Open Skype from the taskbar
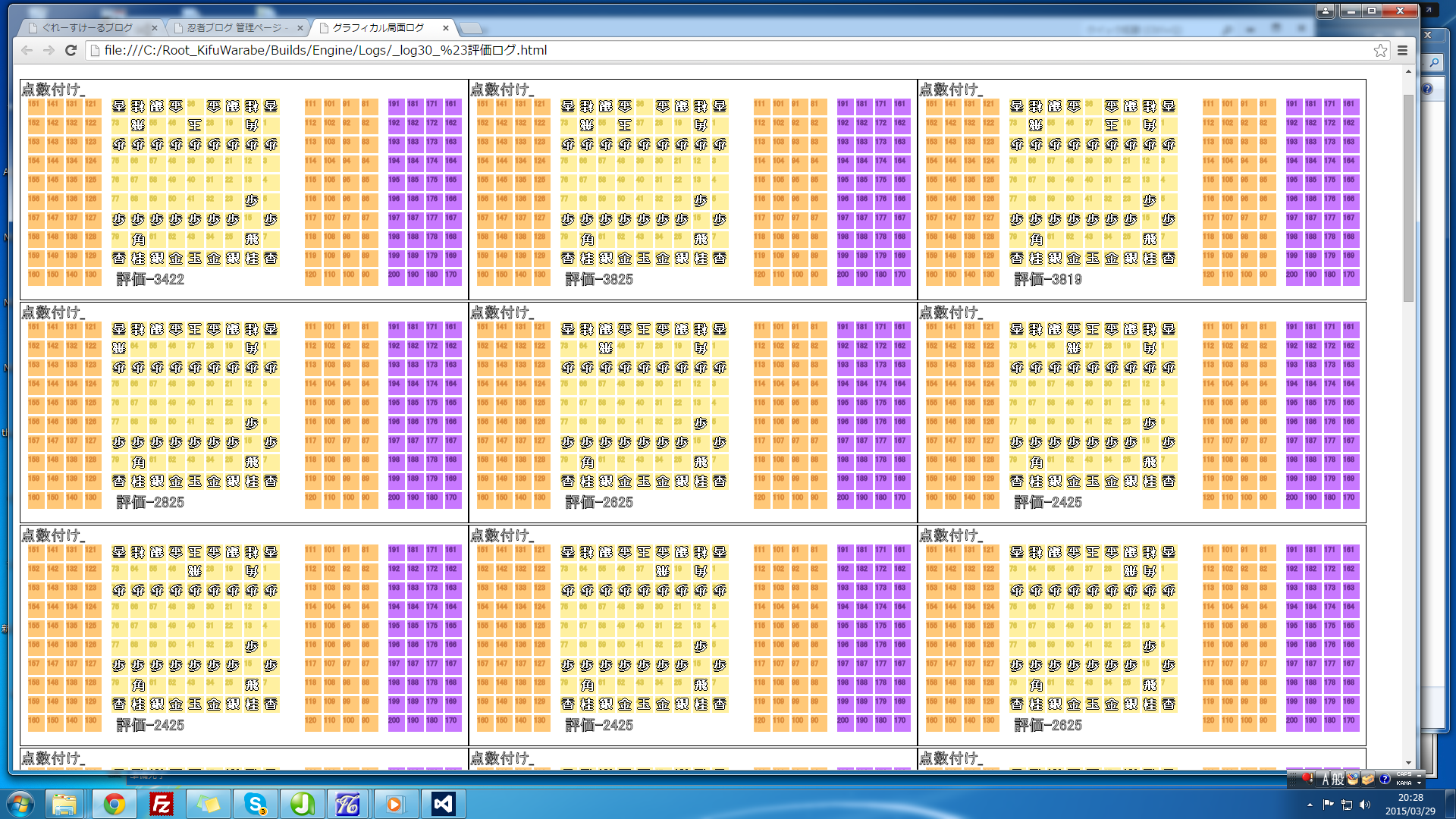Viewport: 1456px width, 819px height. point(256,804)
